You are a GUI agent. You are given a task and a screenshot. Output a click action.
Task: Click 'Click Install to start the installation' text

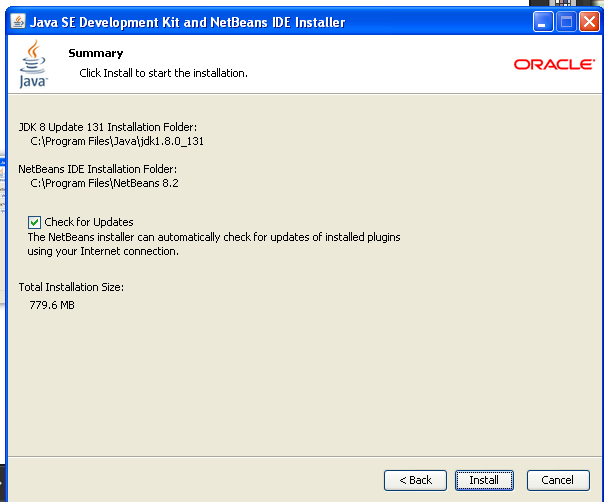[163, 73]
